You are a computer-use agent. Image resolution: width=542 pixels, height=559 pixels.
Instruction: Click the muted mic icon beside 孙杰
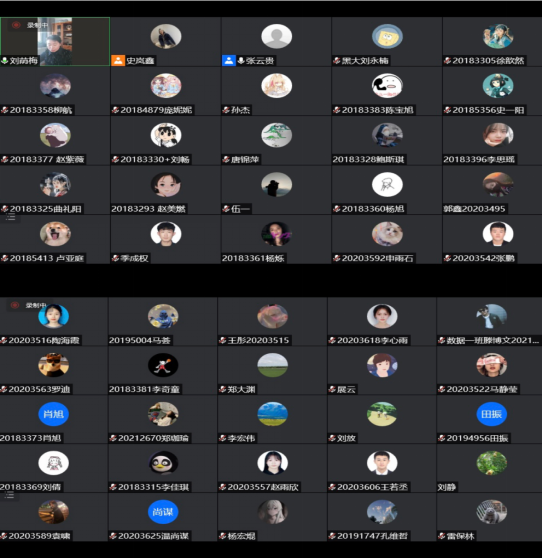226,110
